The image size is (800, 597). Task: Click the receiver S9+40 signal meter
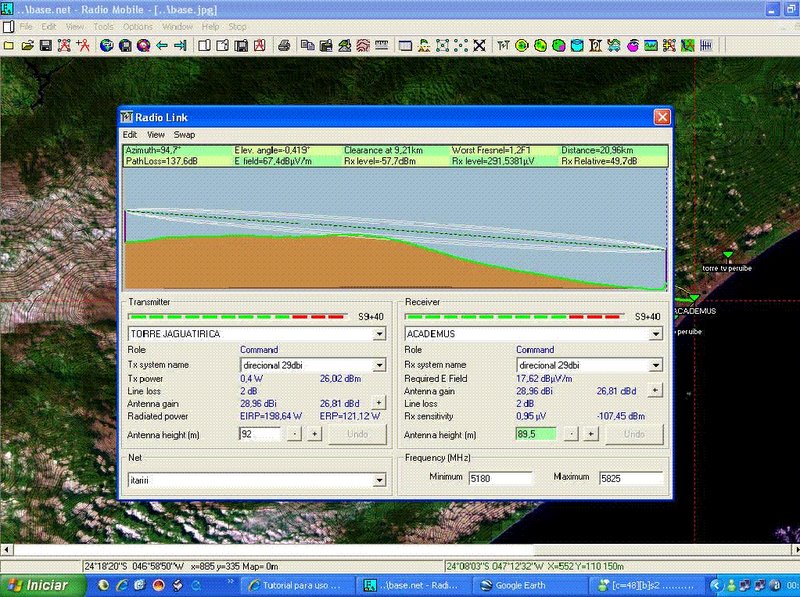[514, 317]
